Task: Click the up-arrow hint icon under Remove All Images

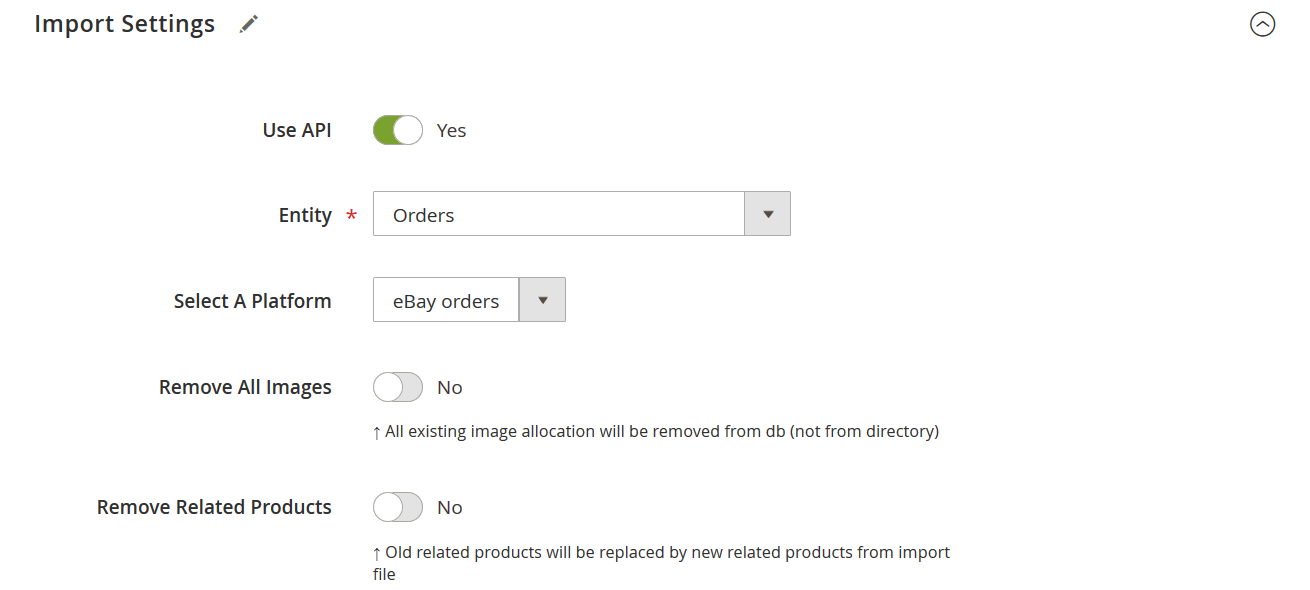Action: click(x=377, y=431)
